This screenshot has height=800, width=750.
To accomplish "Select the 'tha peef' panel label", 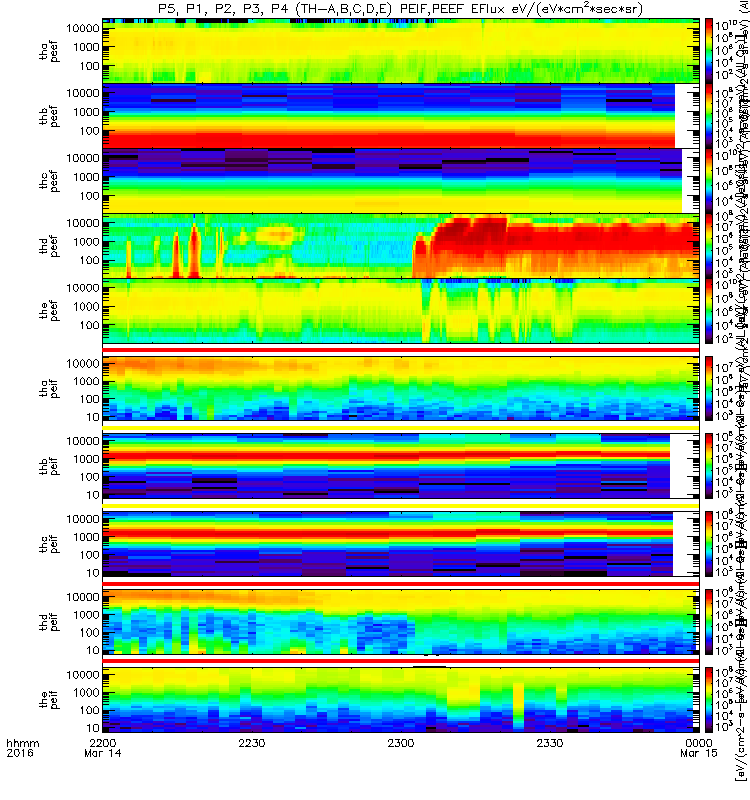I will [49, 52].
